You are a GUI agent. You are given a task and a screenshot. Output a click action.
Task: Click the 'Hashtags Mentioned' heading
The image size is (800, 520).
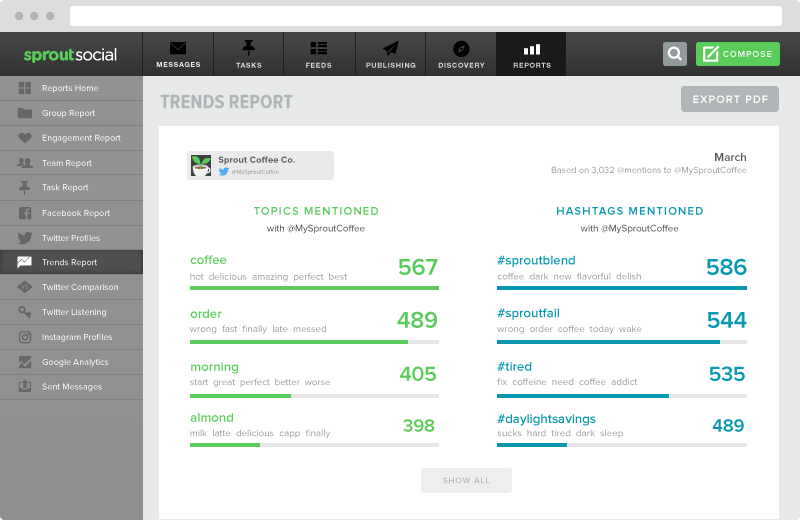point(630,211)
